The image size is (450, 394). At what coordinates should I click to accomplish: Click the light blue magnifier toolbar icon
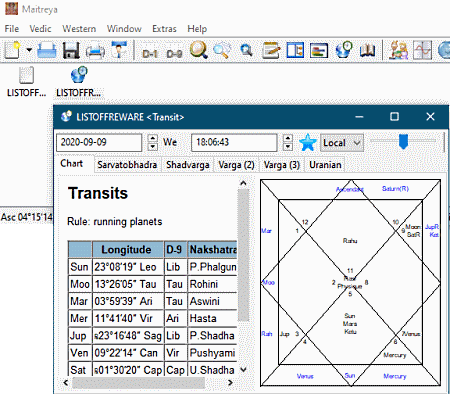click(222, 50)
